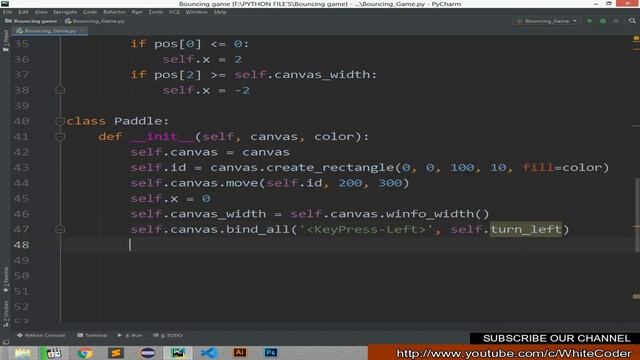Open the Navigate menu
The image size is (640, 360).
tap(65, 12)
